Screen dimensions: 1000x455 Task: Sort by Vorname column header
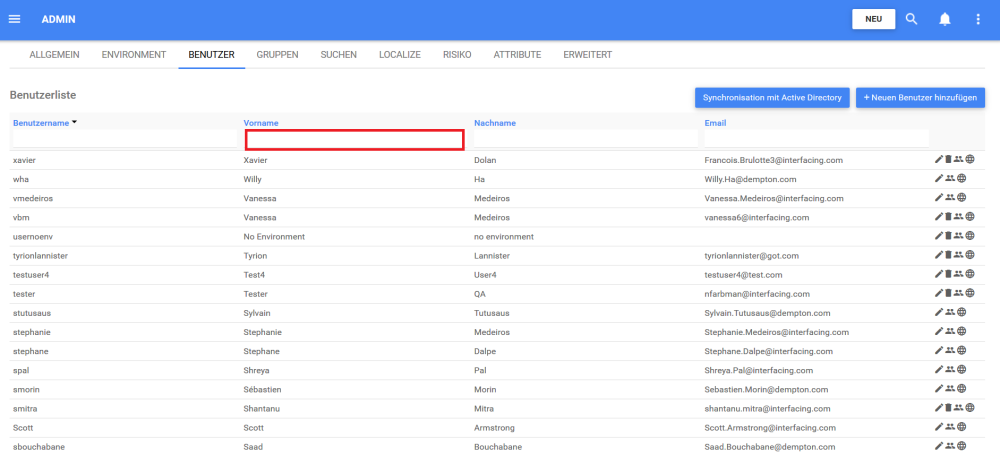(x=261, y=123)
